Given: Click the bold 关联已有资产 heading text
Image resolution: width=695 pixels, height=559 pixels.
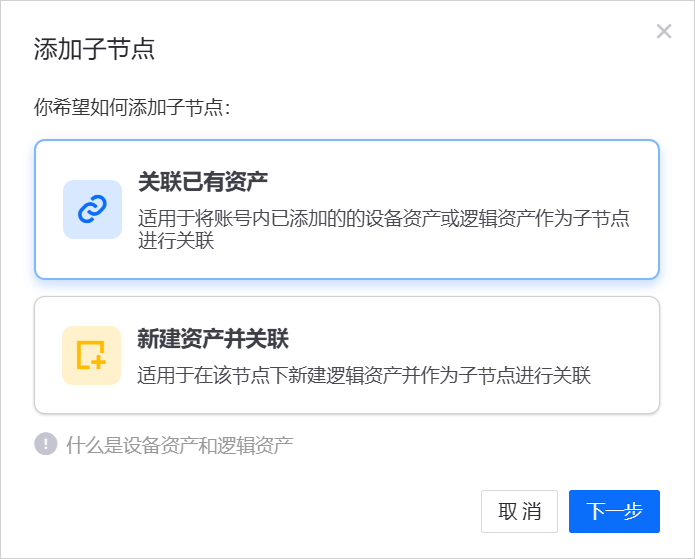Looking at the screenshot, I should pyautogui.click(x=202, y=181).
